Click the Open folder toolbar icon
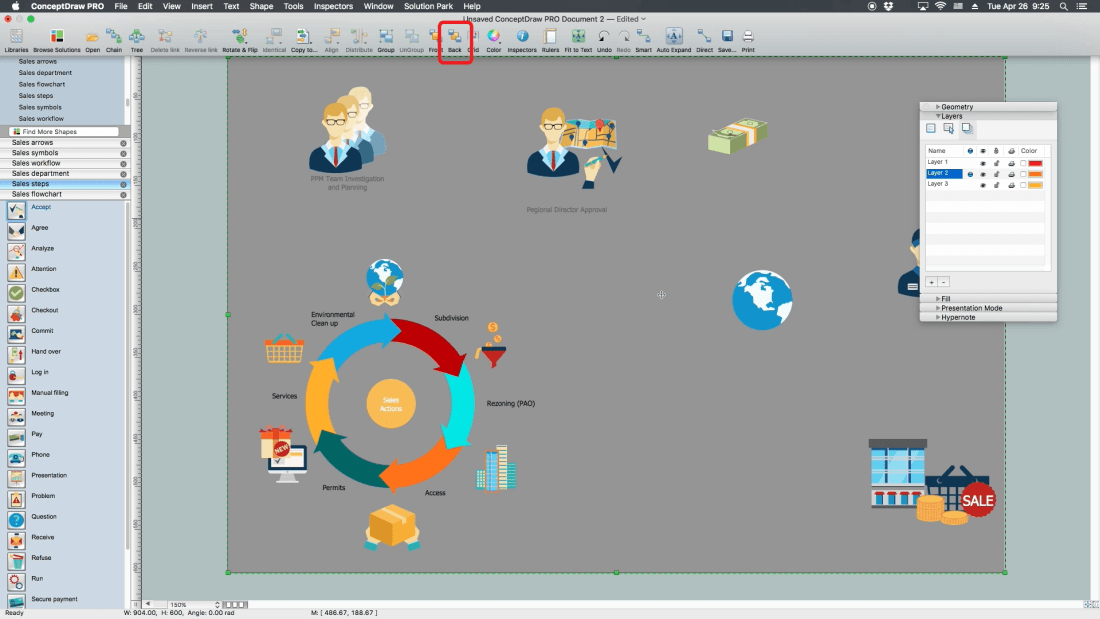The width and height of the screenshot is (1100, 619). point(92,40)
